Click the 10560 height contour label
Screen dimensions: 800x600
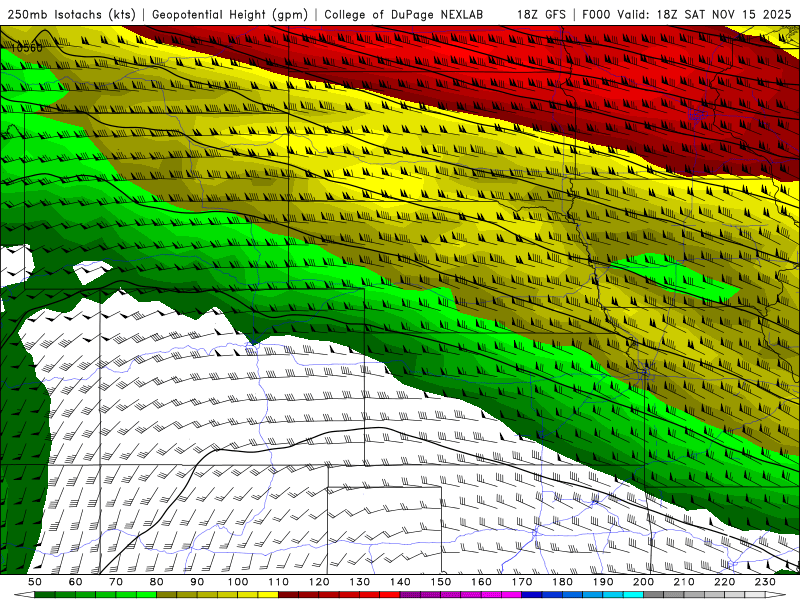coord(27,48)
